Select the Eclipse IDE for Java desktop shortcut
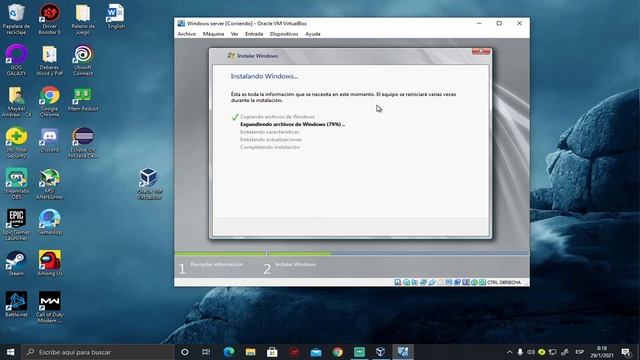Screen dimensions: 640x360 [83, 143]
